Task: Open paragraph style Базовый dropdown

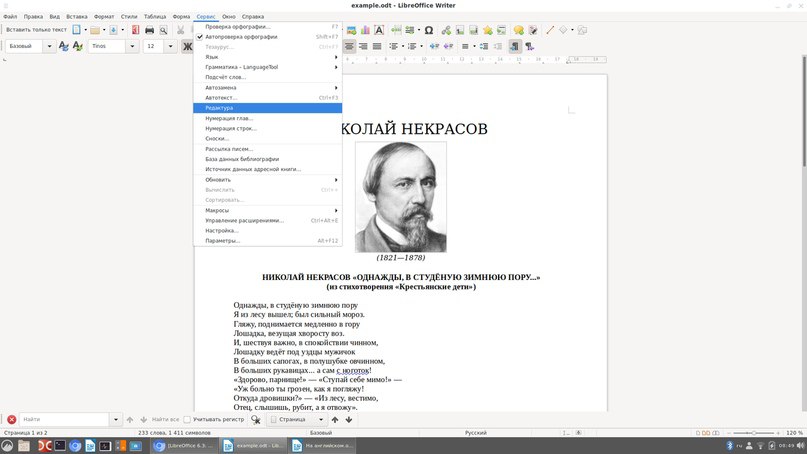Action: tap(49, 46)
